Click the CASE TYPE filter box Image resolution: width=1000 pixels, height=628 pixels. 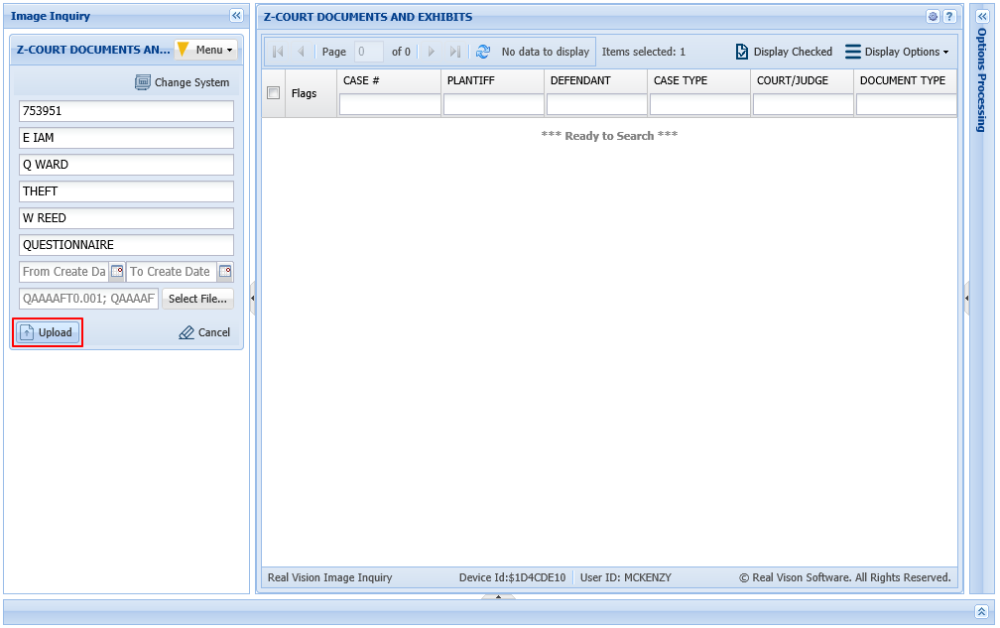[x=700, y=105]
